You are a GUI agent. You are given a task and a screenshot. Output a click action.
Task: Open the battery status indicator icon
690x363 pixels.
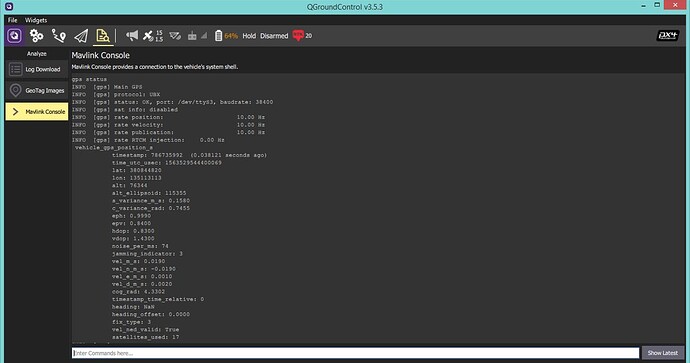218,36
